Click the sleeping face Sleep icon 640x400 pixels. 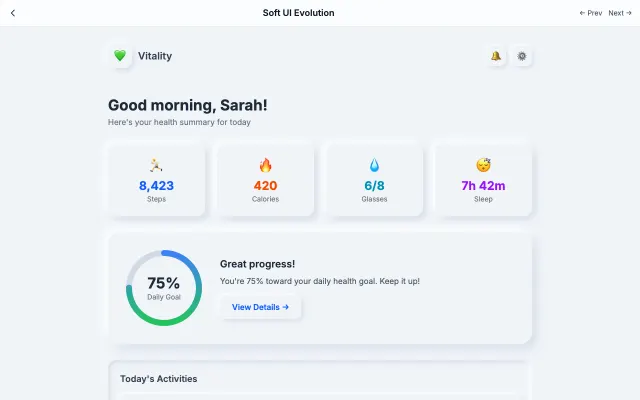point(483,165)
